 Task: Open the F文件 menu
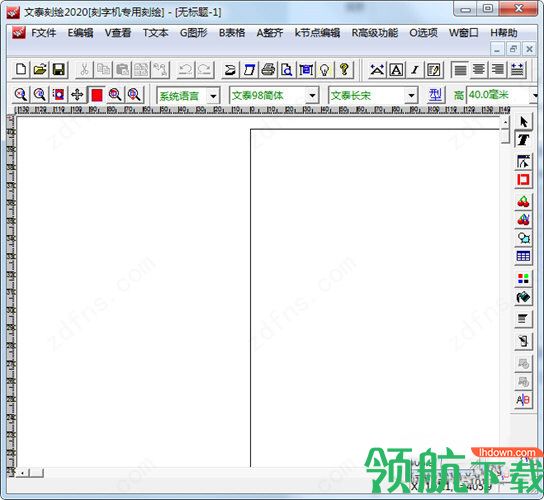point(43,33)
